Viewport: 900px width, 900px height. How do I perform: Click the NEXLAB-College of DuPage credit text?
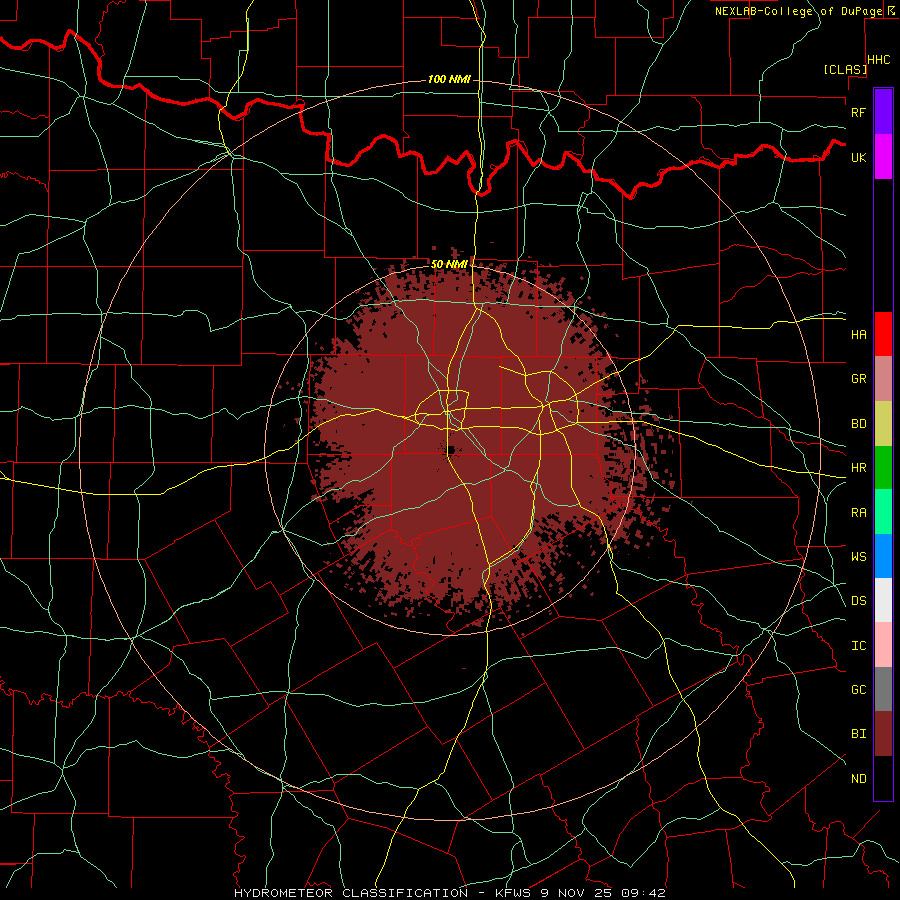[798, 11]
